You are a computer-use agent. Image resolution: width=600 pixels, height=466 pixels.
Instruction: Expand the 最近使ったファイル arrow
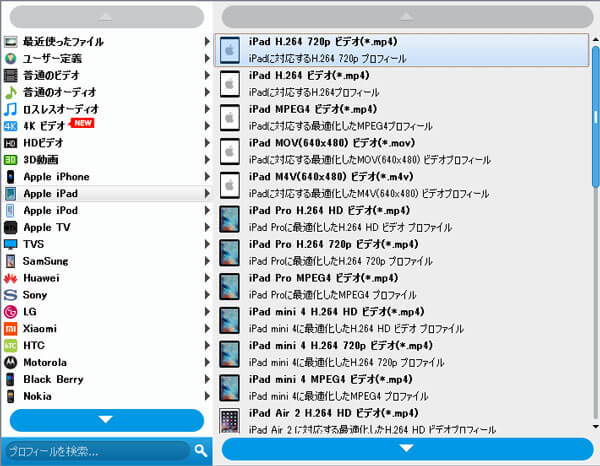point(207,42)
